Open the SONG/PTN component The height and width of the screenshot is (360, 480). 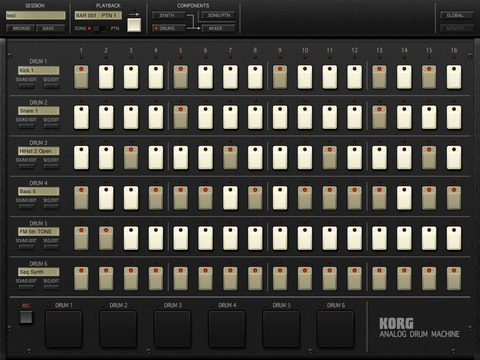pyautogui.click(x=218, y=15)
